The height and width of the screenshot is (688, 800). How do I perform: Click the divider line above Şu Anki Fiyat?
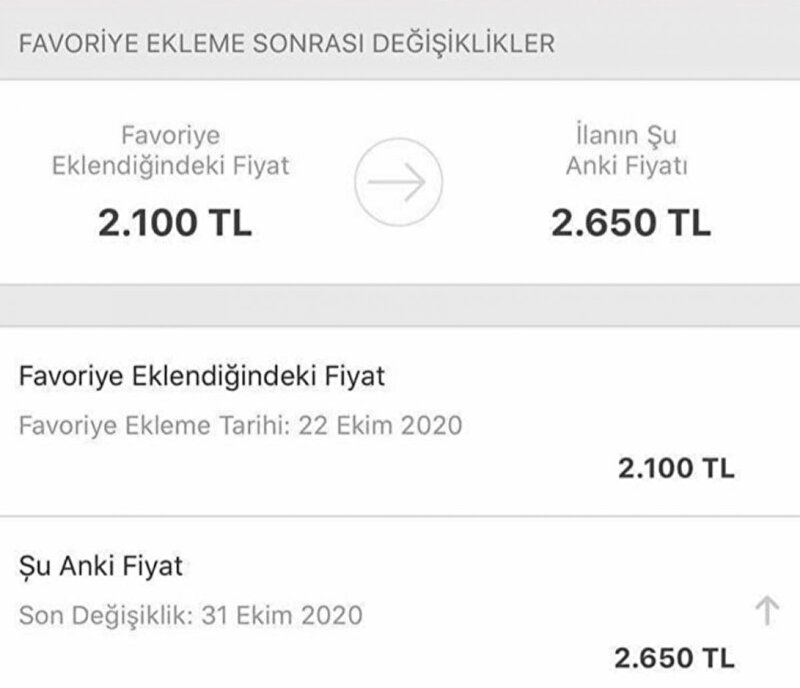(400, 516)
